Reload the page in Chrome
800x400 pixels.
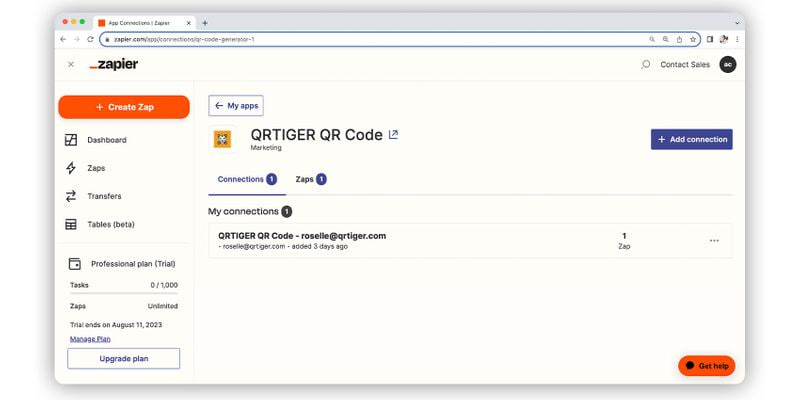click(x=91, y=39)
